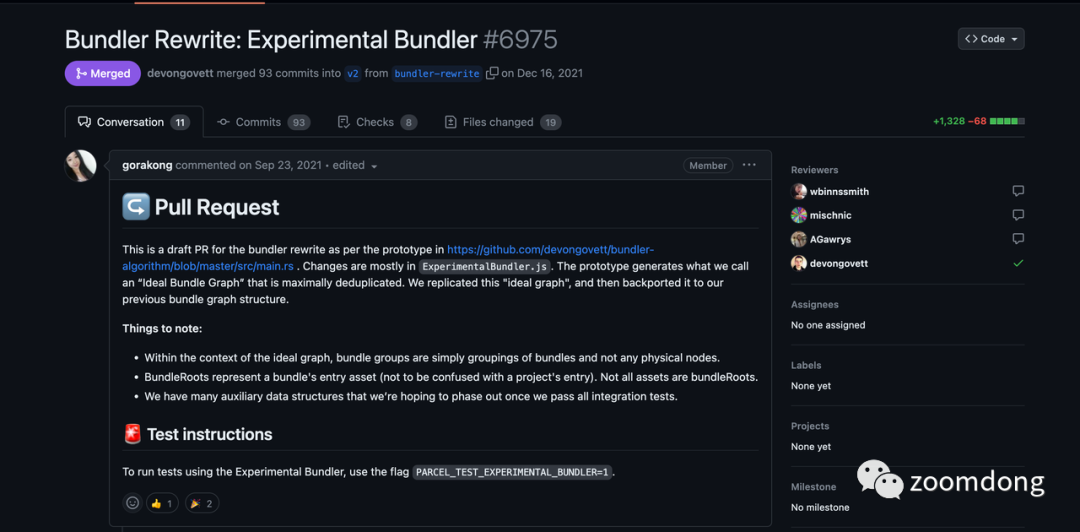Image resolution: width=1080 pixels, height=532 pixels.
Task: Click the 'Projects' sidebar heading
Action: [x=810, y=426]
